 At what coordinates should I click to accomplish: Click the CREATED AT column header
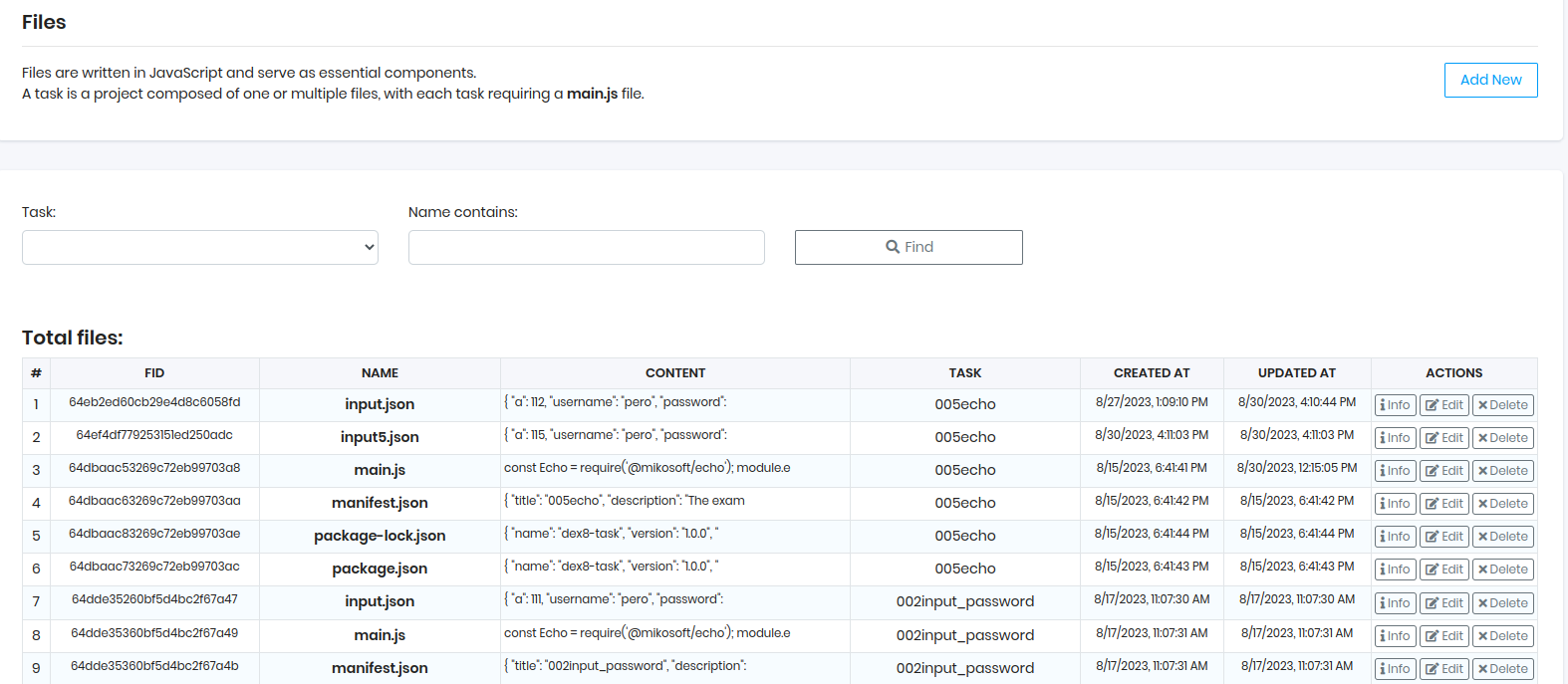[1152, 373]
